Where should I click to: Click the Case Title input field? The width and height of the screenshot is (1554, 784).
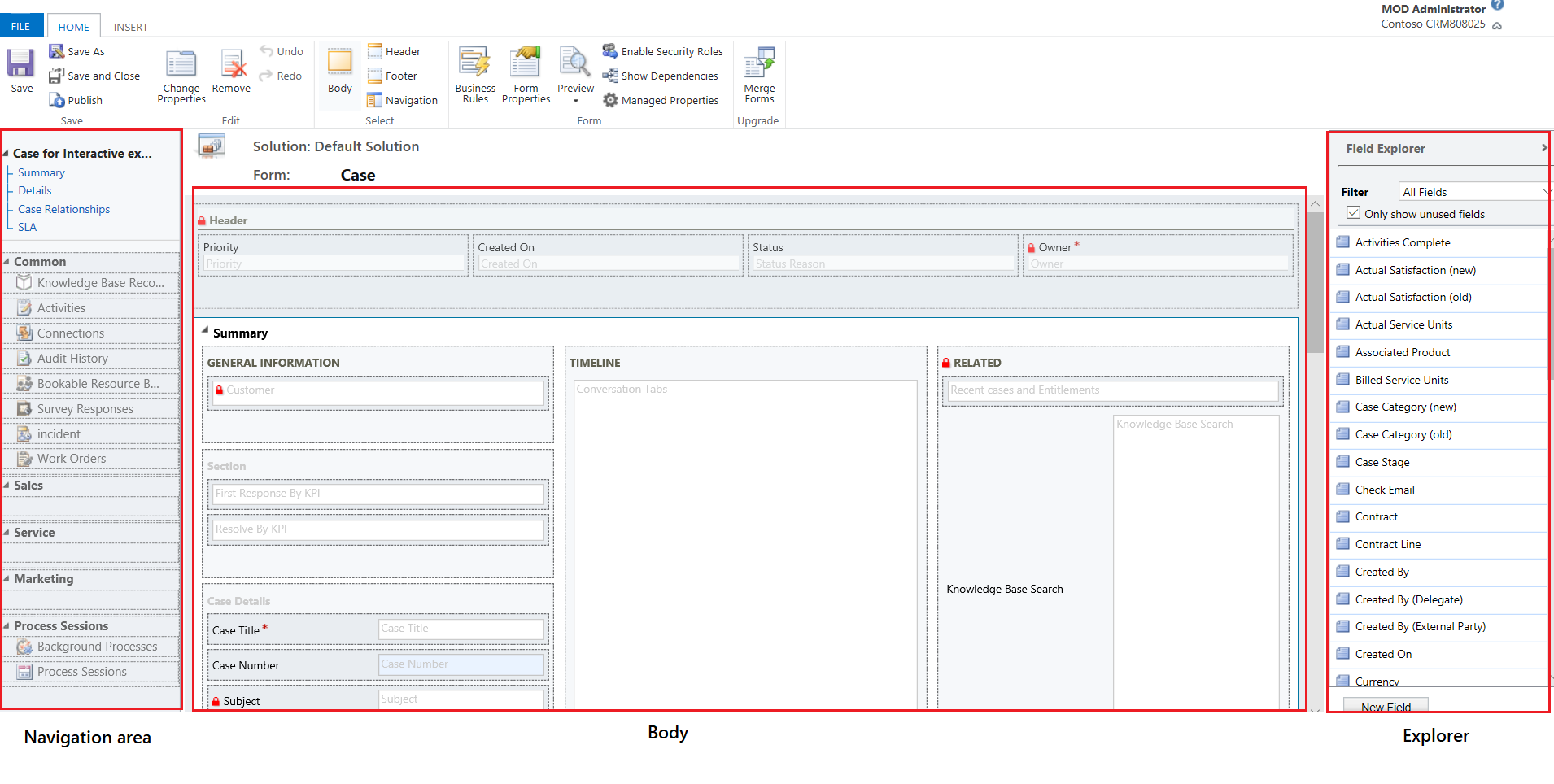[460, 629]
